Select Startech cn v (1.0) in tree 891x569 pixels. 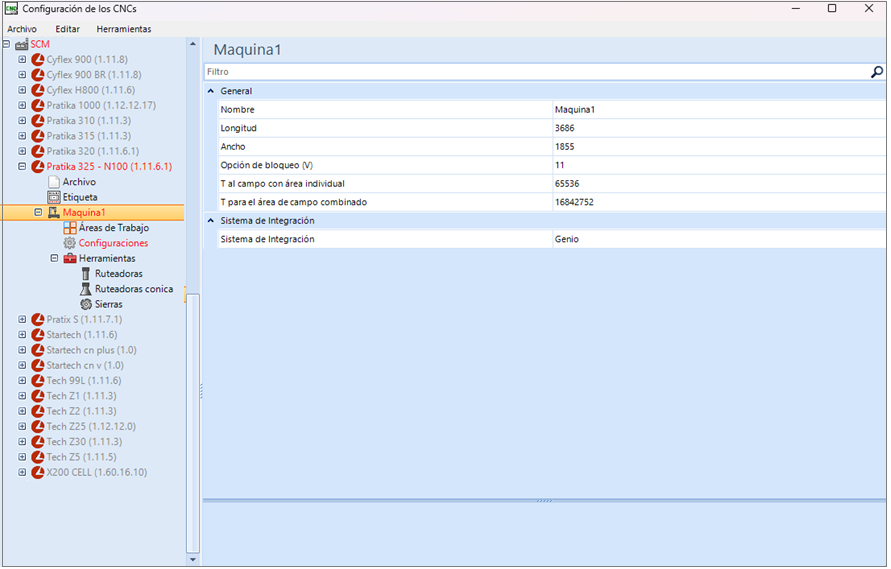85,366
